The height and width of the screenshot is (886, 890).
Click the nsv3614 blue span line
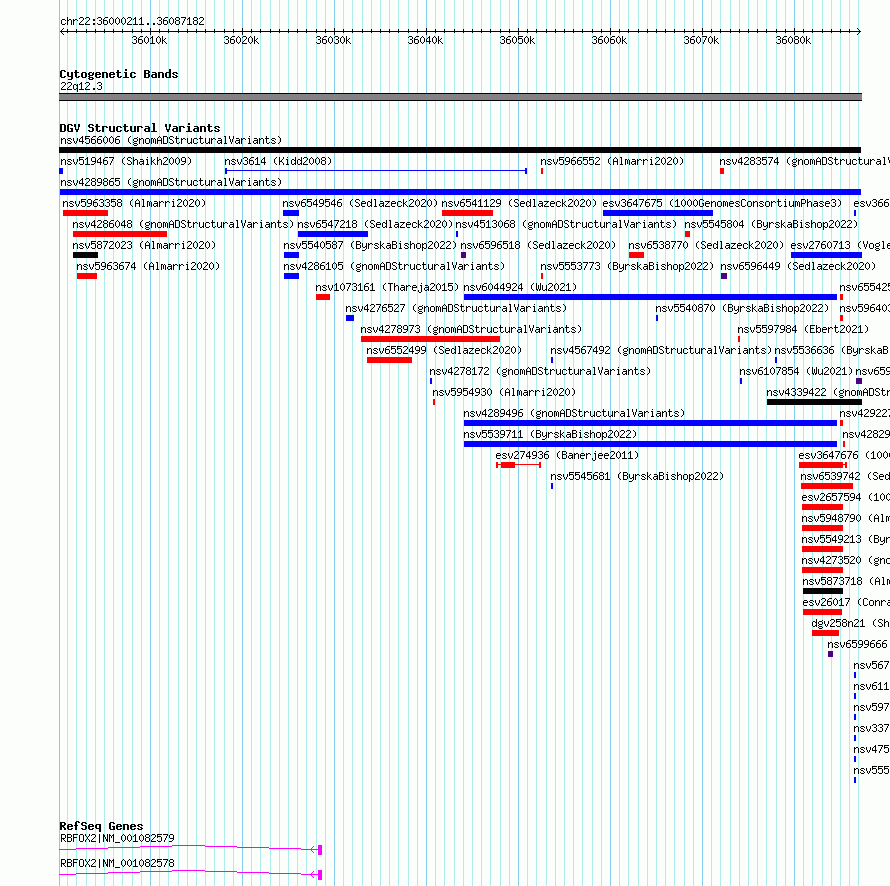click(376, 171)
